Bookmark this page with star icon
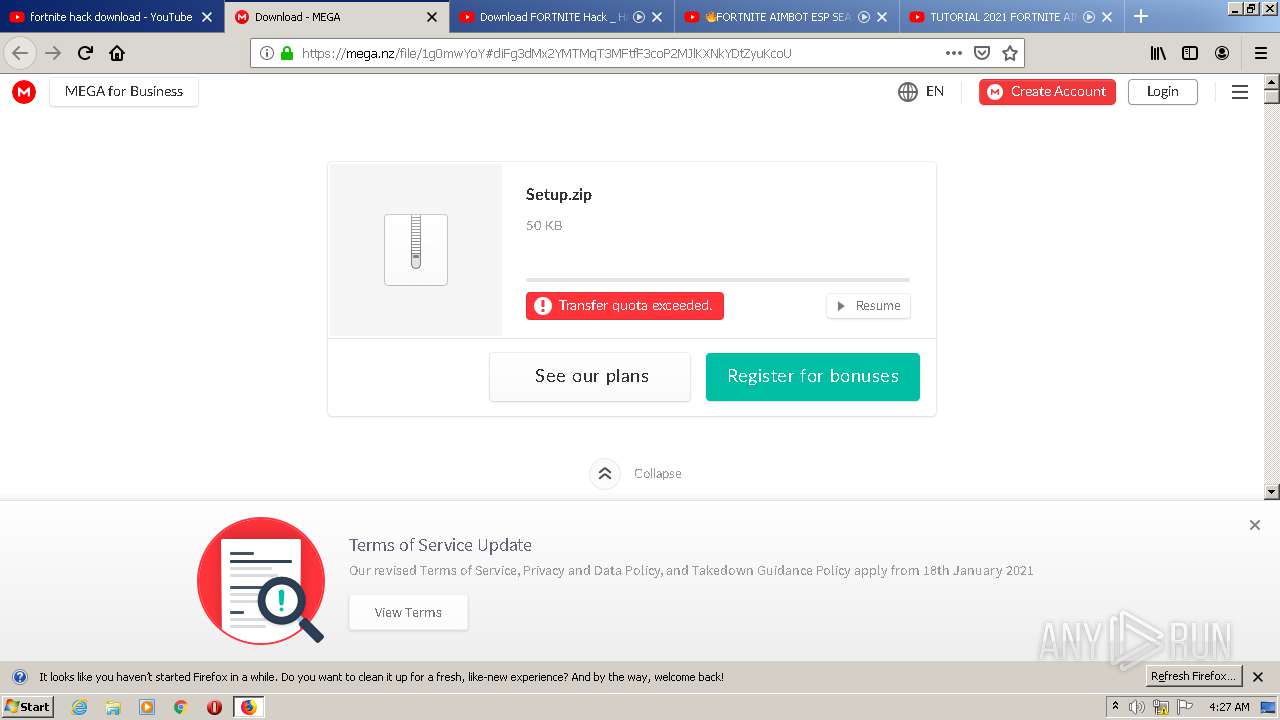Image resolution: width=1280 pixels, height=720 pixels. click(x=1010, y=53)
